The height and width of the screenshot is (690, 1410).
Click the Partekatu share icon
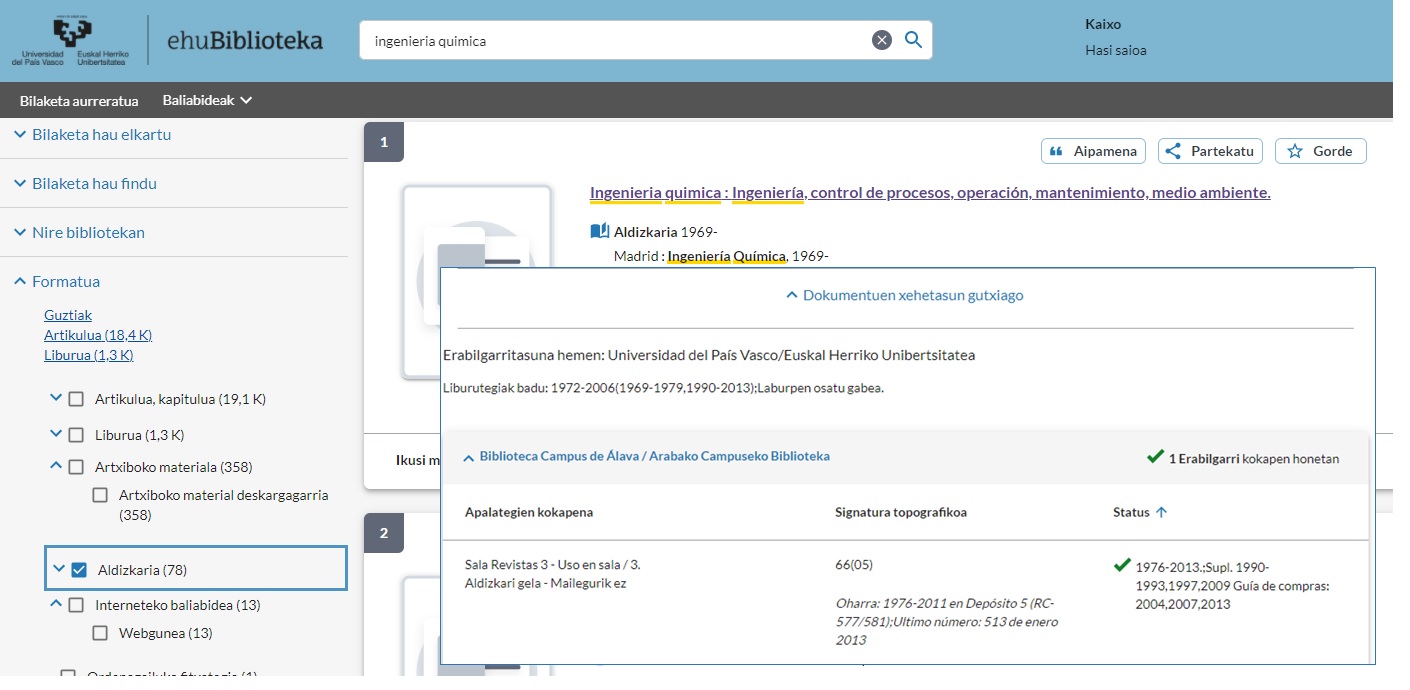1174,151
